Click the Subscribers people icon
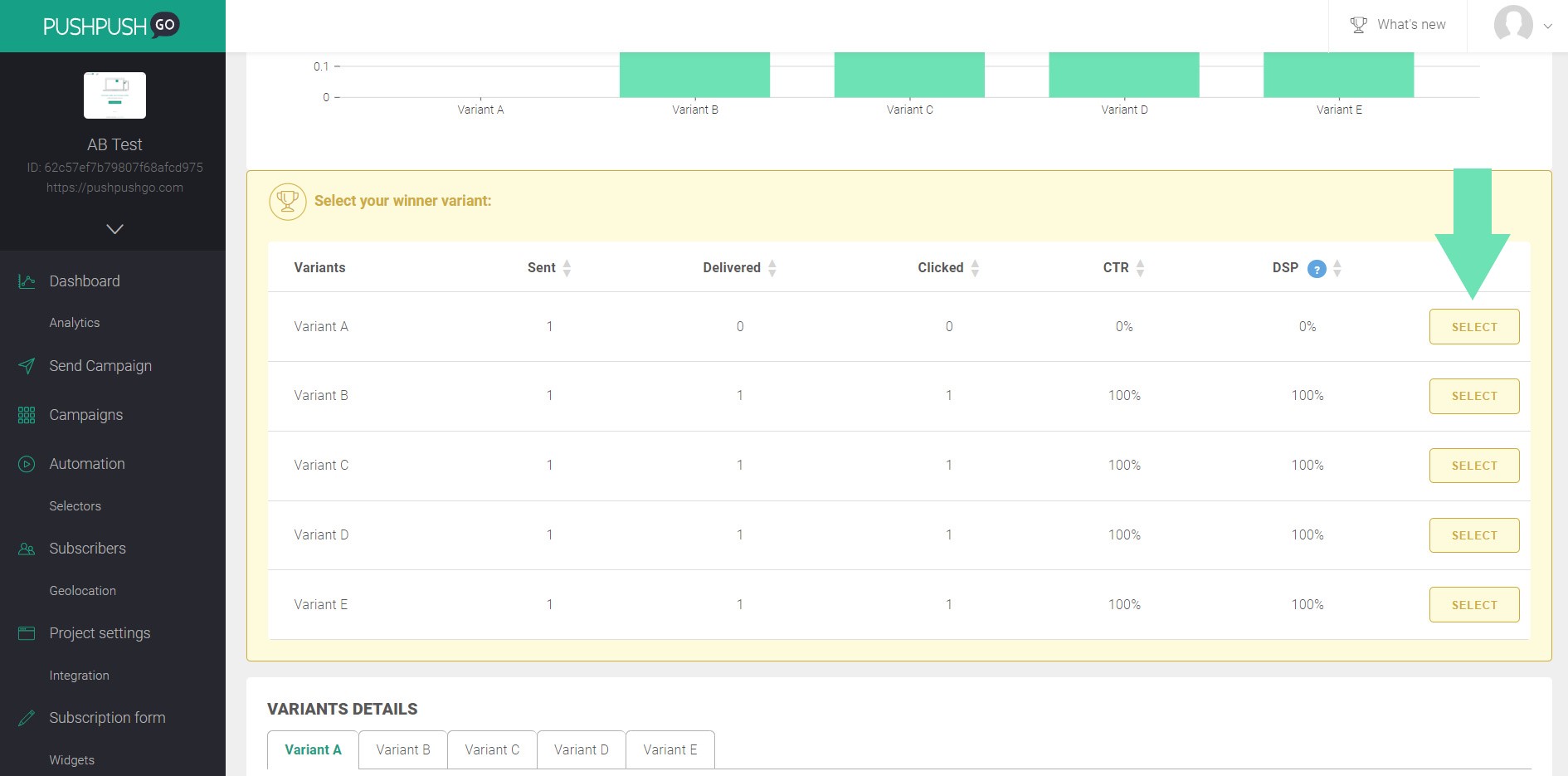1568x776 pixels. (x=27, y=549)
